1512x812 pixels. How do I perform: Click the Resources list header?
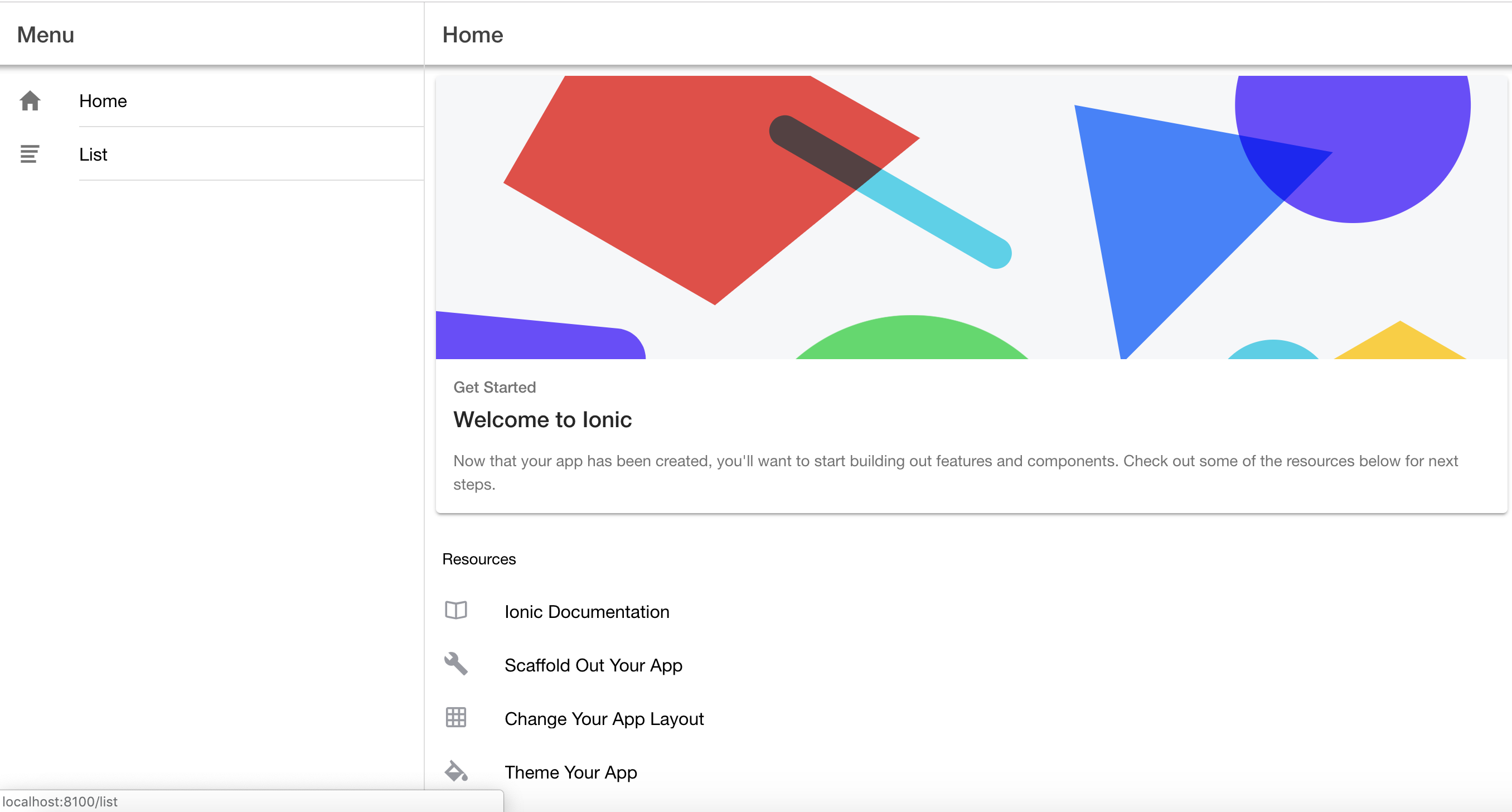pyautogui.click(x=479, y=559)
